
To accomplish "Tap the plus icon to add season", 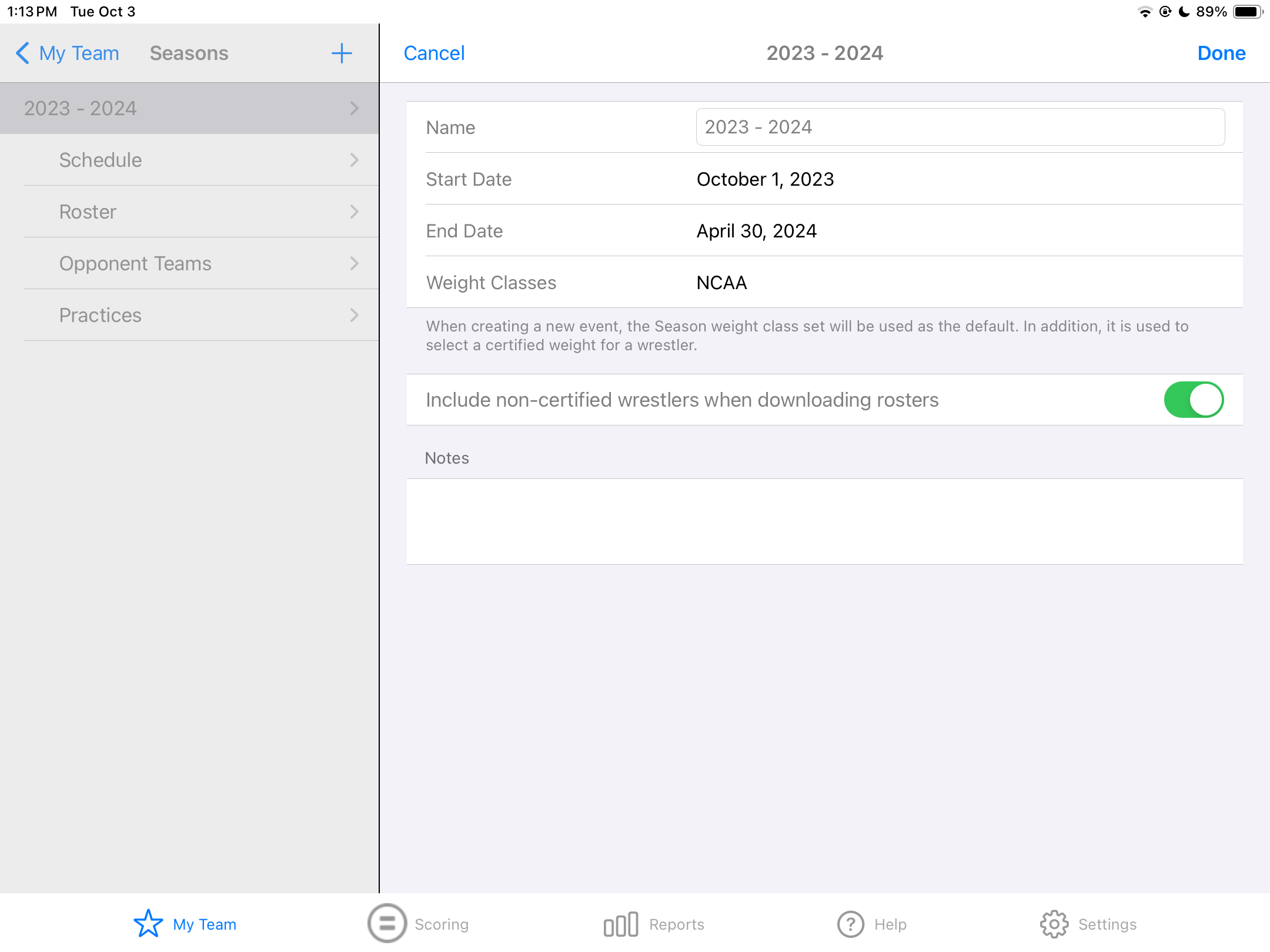I will click(341, 53).
